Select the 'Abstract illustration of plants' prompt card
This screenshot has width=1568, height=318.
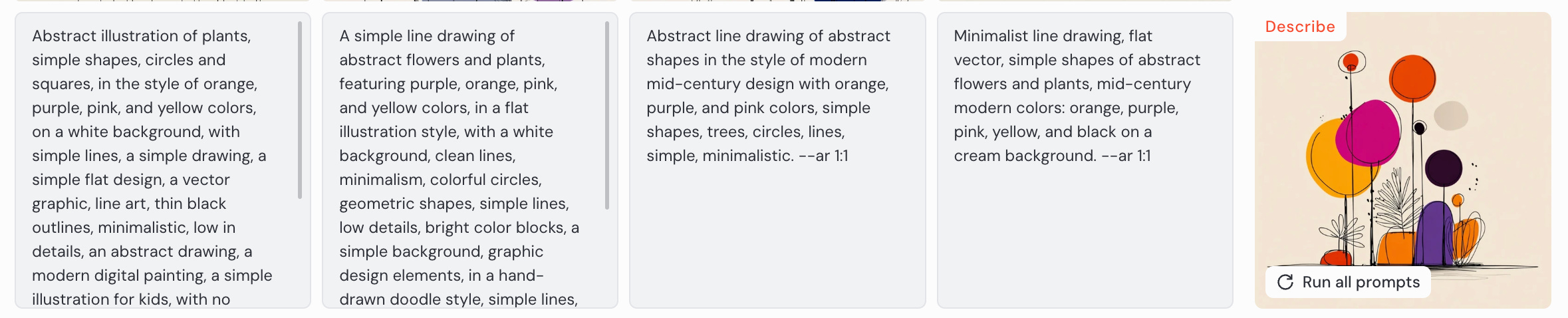click(x=163, y=160)
